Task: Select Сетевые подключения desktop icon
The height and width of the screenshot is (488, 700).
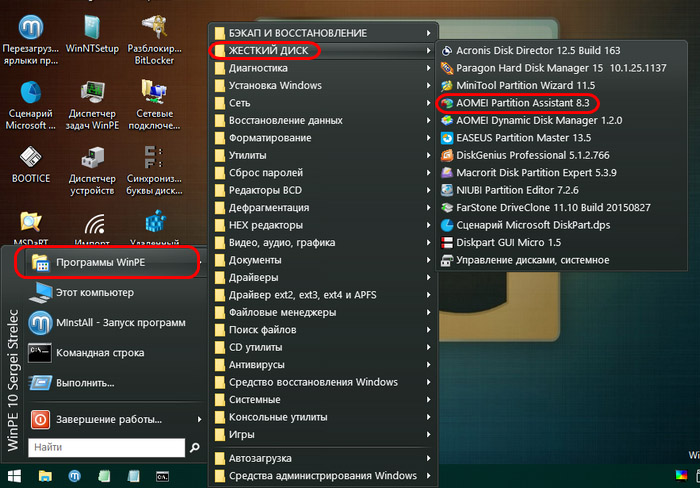Action: 154,105
